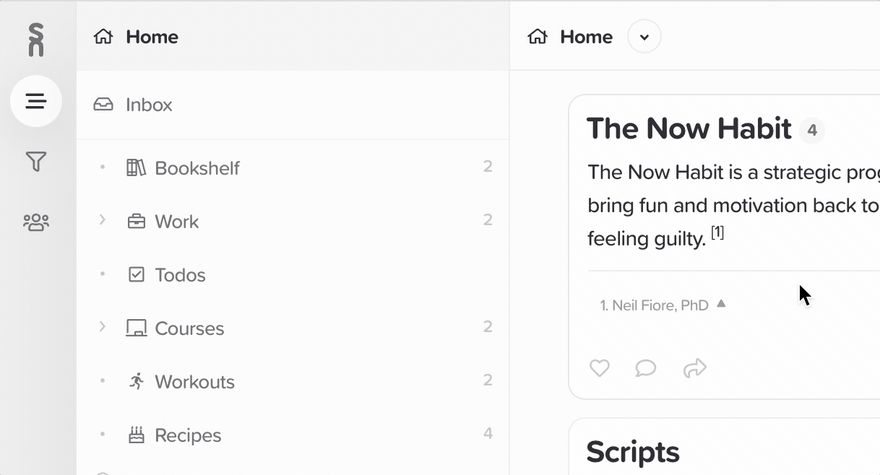Click the Bookshelf bullet dot
The height and width of the screenshot is (475, 880).
(102, 167)
